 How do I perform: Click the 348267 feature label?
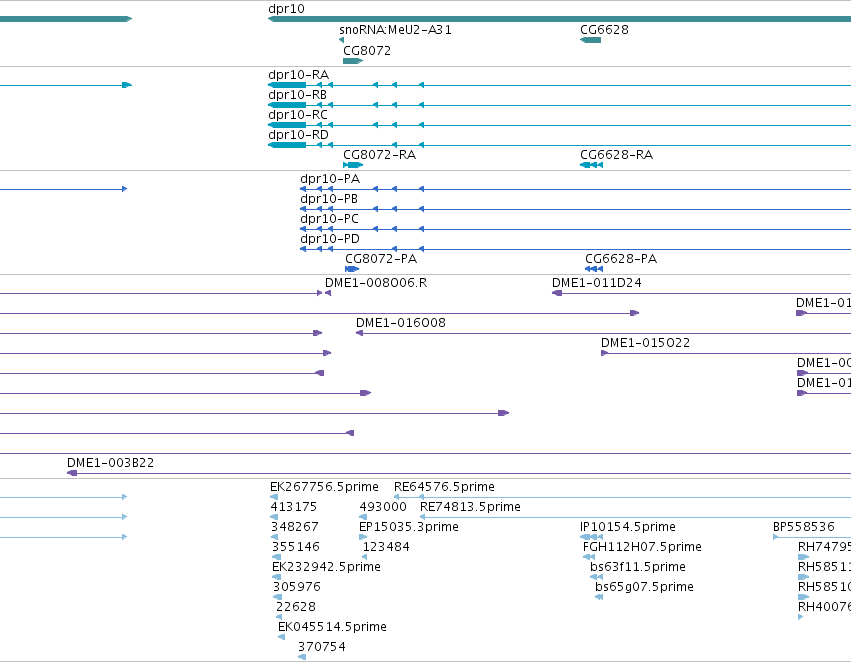(295, 527)
